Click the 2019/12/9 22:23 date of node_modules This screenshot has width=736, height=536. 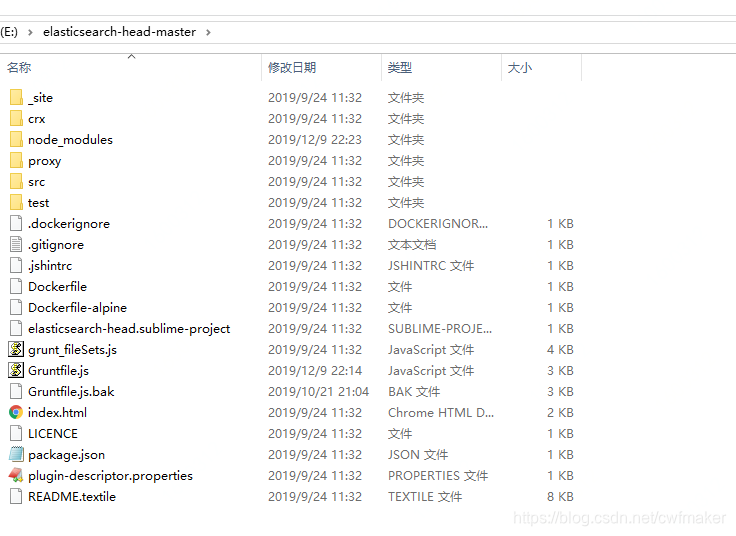pos(315,140)
